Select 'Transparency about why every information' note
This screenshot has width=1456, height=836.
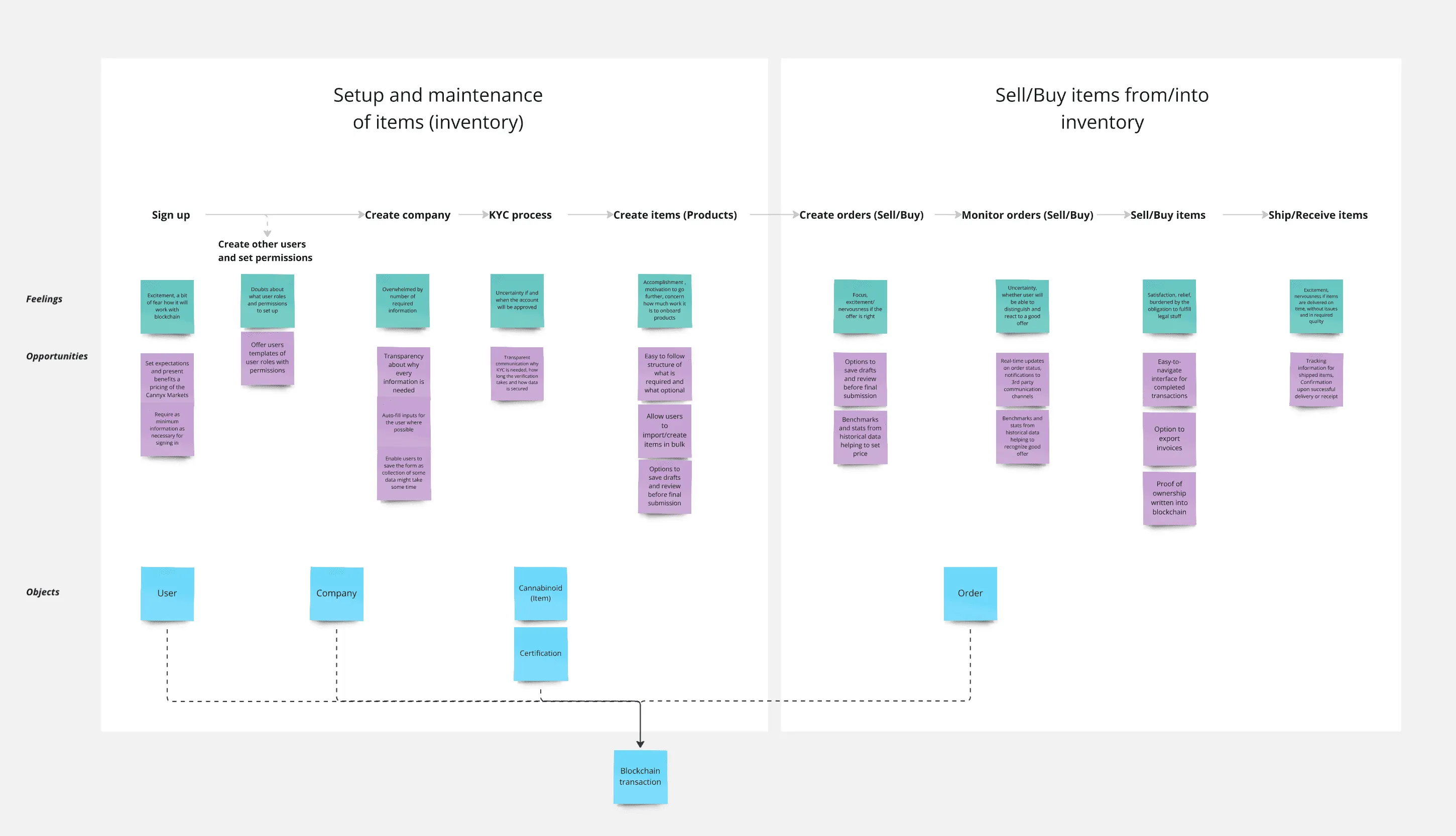click(404, 372)
